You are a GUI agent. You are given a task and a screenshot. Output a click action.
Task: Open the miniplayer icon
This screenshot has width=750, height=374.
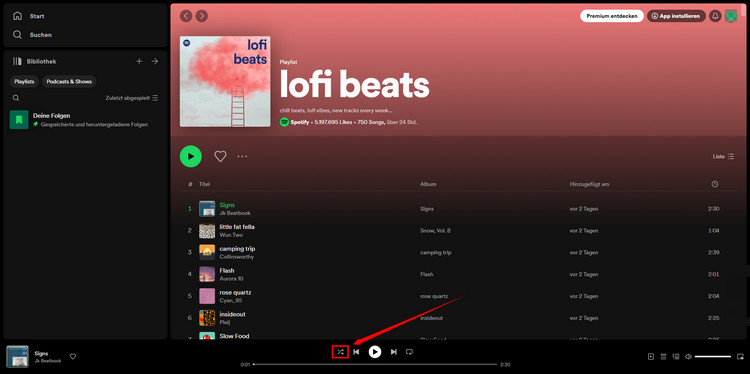point(740,356)
